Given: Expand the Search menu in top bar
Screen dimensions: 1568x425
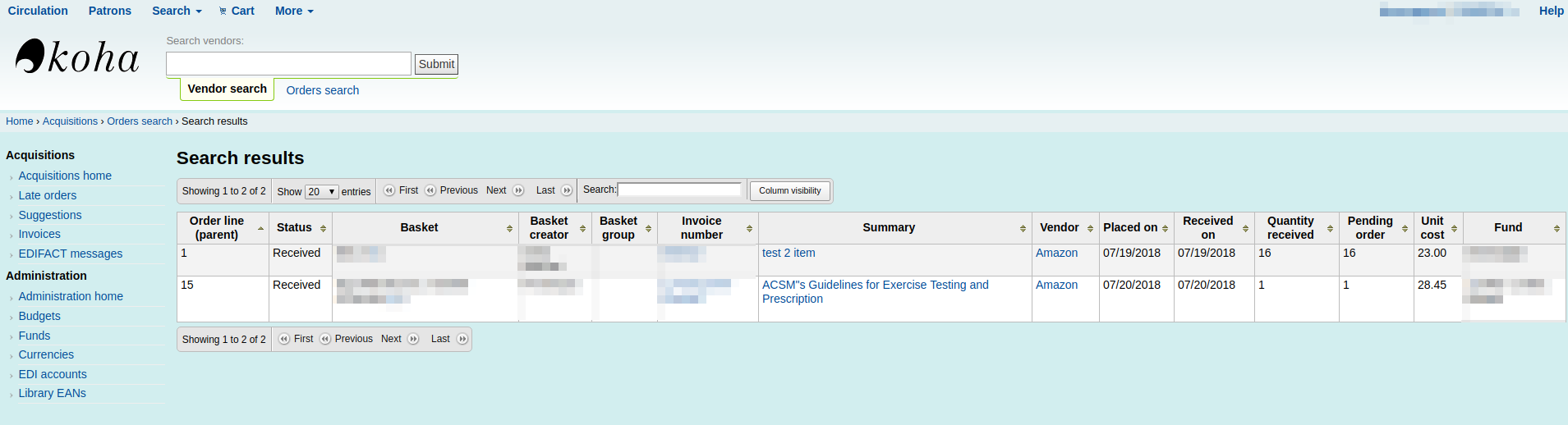Looking at the screenshot, I should tap(177, 11).
